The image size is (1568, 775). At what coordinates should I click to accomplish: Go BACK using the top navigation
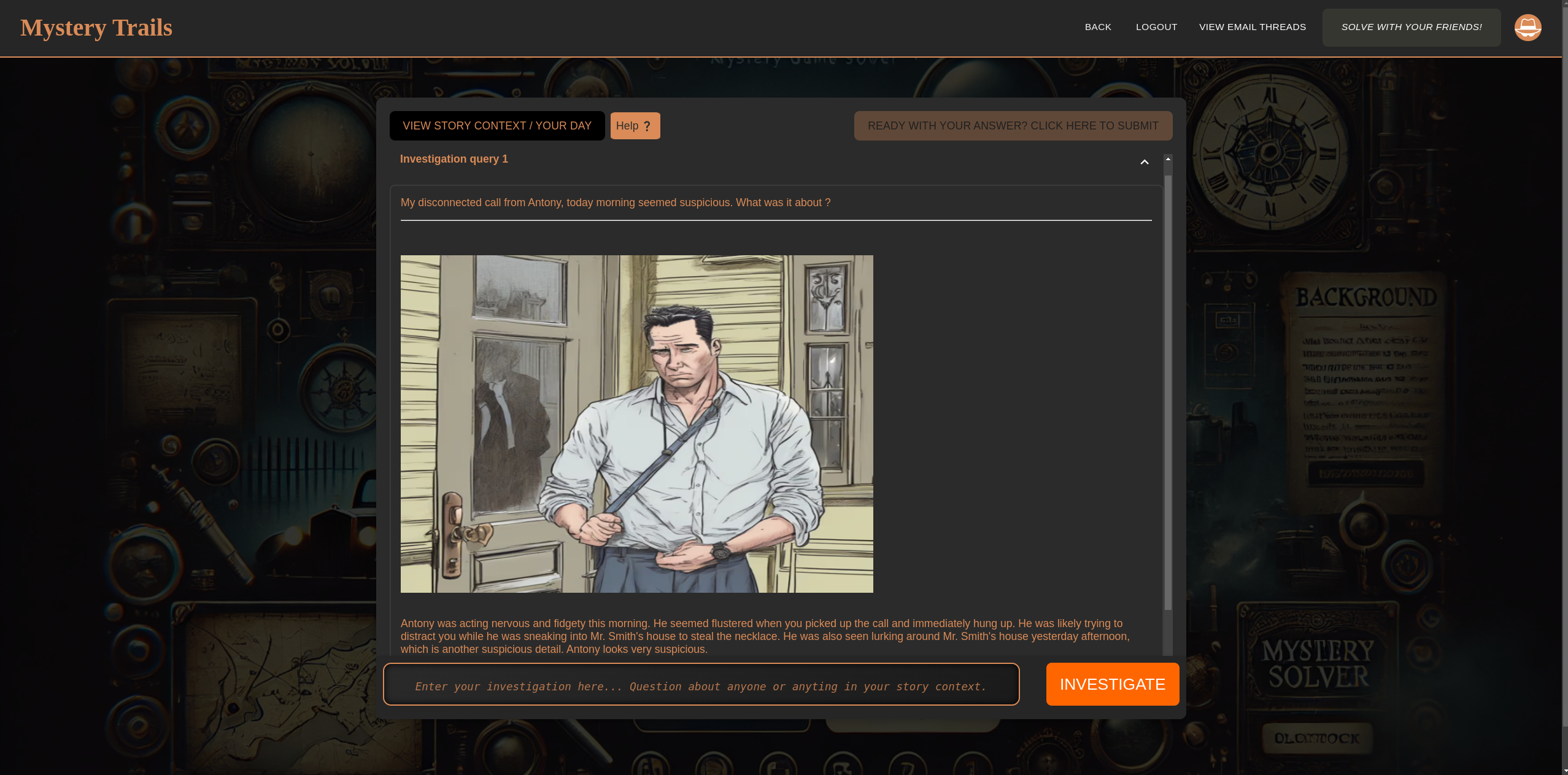[1098, 27]
